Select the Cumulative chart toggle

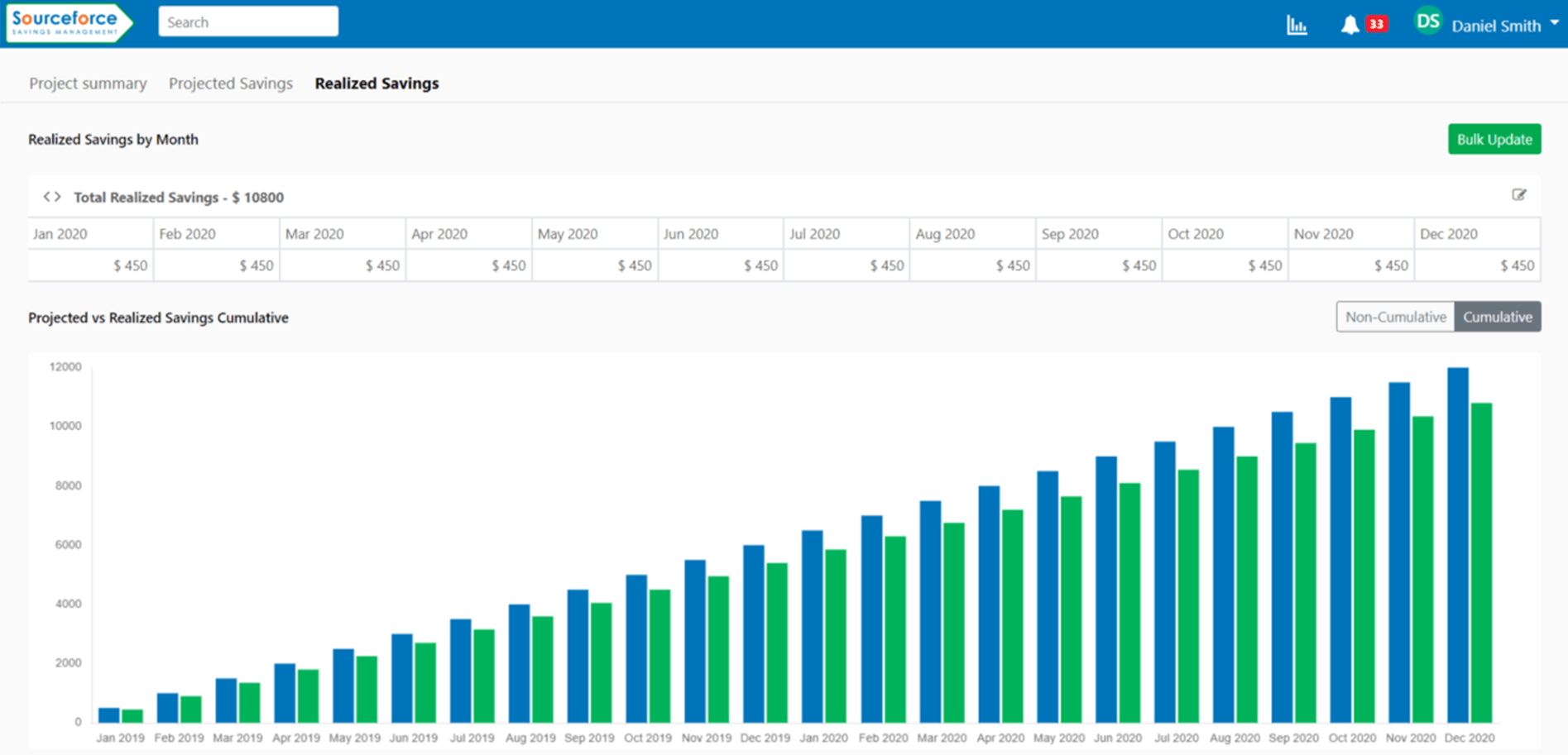(x=1497, y=317)
